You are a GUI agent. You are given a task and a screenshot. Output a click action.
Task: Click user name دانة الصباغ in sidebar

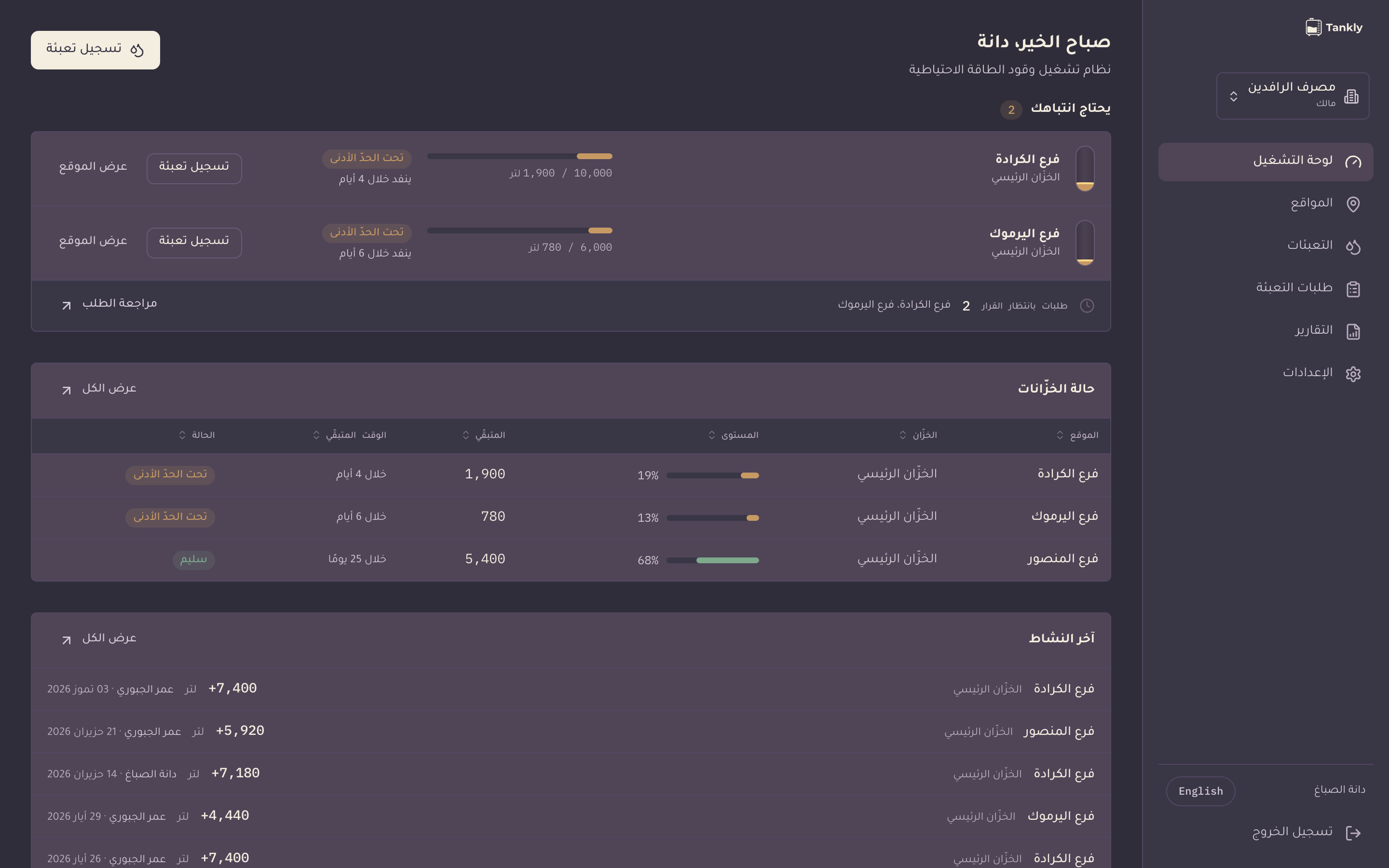pos(1340,790)
